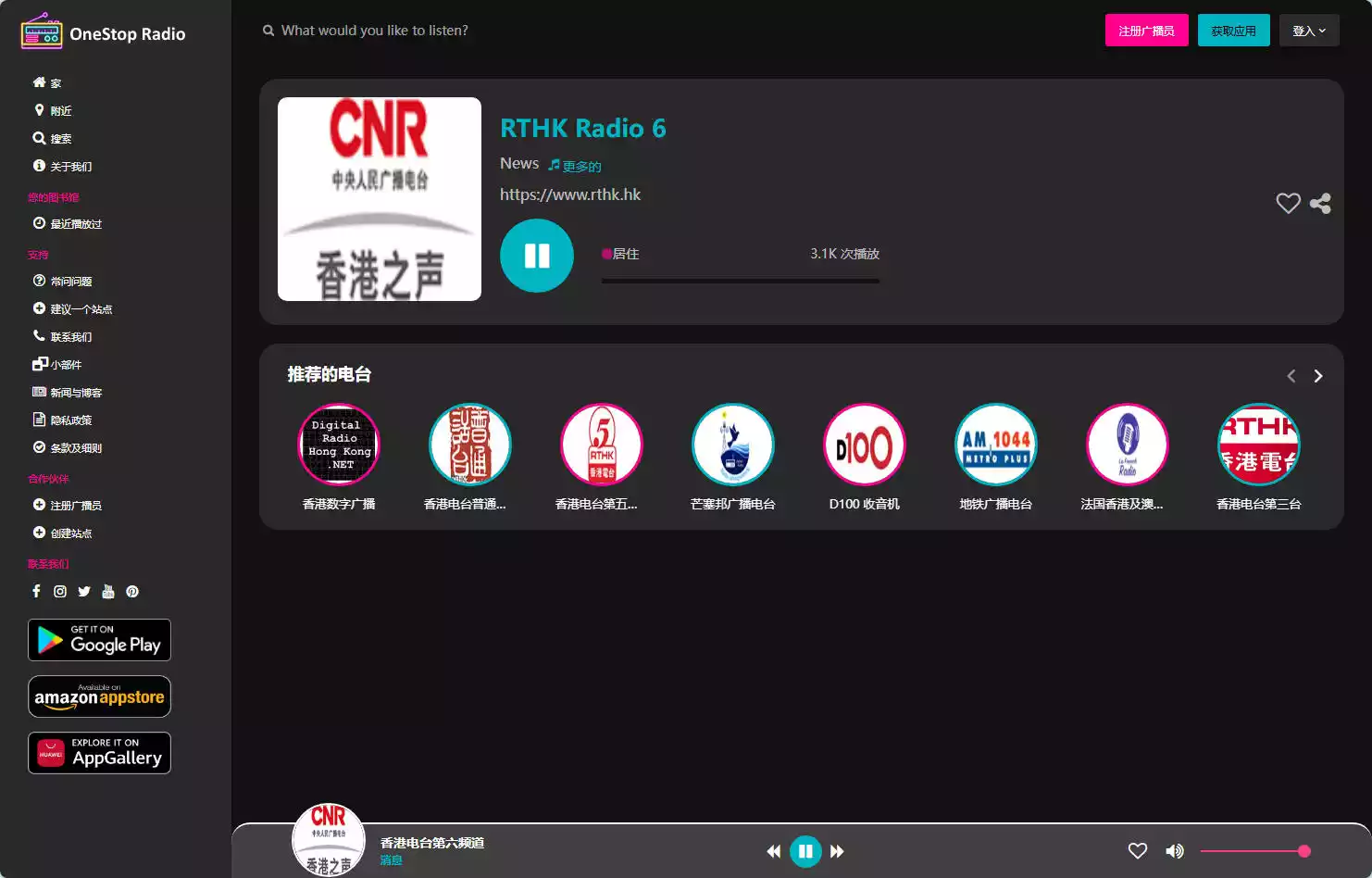Show previous recommended stations with left chevron
Screen dimensions: 1372x878
coord(1291,376)
